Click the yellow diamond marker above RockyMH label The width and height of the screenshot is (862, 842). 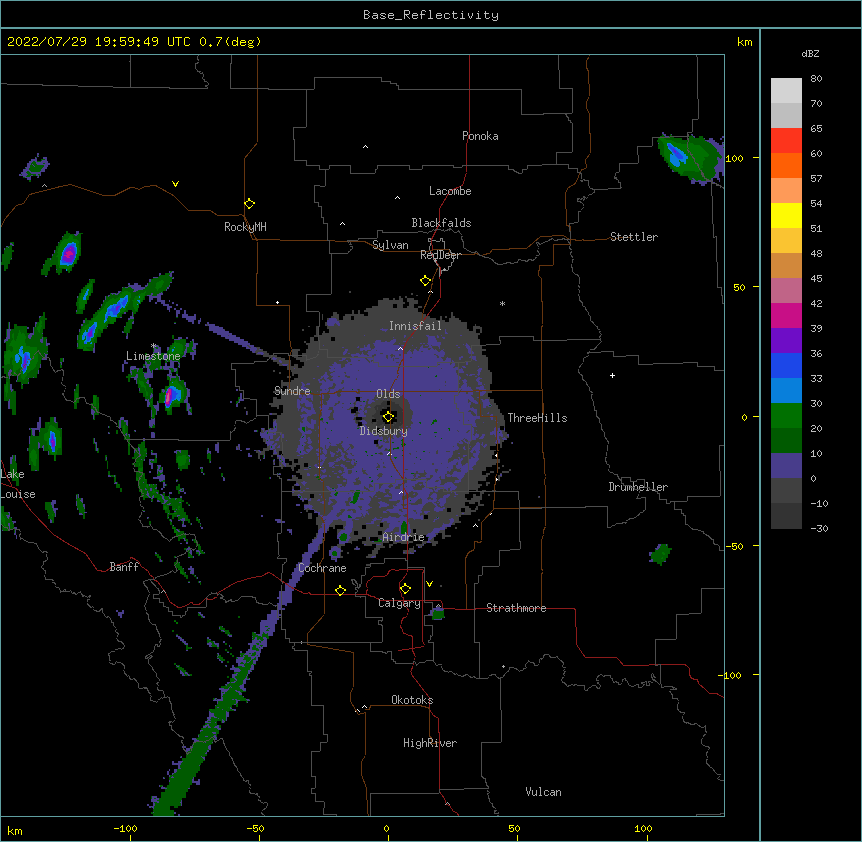pos(249,204)
